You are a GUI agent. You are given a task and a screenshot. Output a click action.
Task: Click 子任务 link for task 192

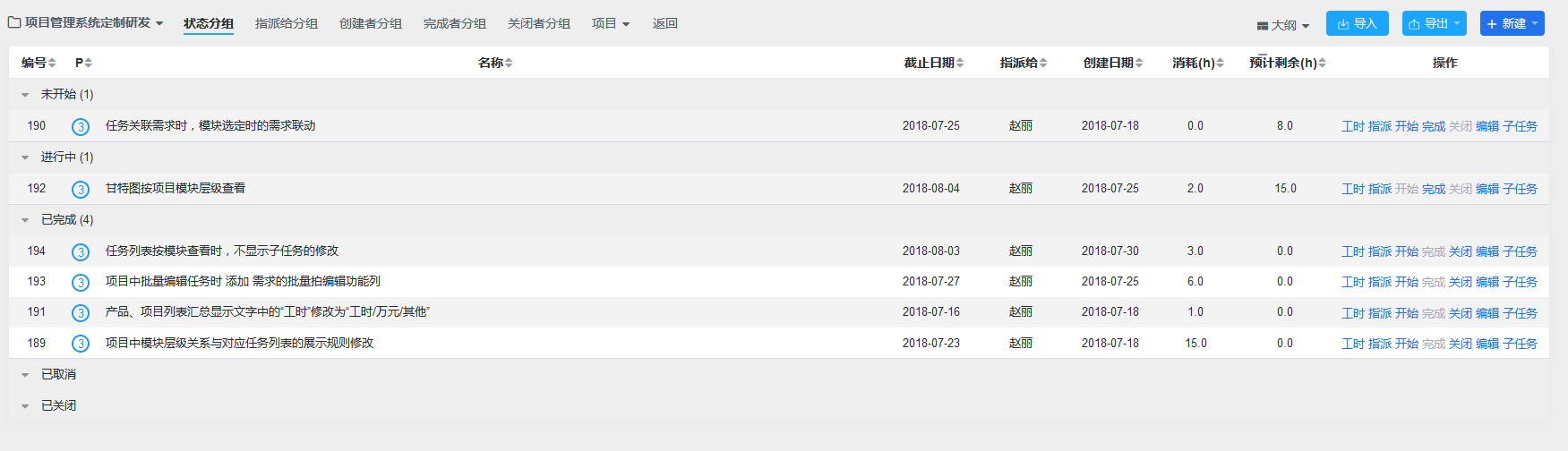[x=1520, y=189]
